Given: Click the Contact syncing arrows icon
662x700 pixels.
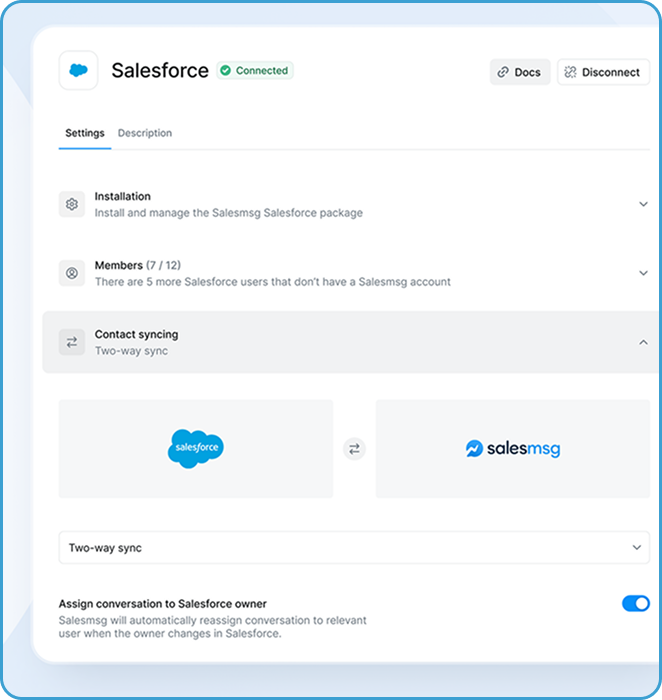Looking at the screenshot, I should pyautogui.click(x=72, y=342).
